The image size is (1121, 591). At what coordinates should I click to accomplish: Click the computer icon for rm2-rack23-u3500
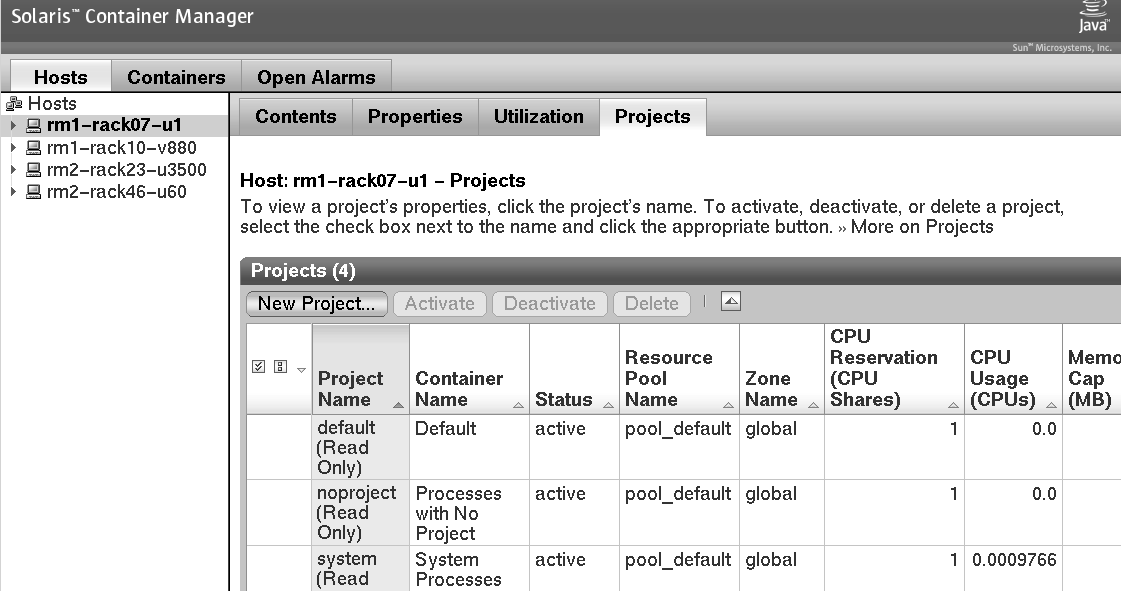(x=34, y=170)
